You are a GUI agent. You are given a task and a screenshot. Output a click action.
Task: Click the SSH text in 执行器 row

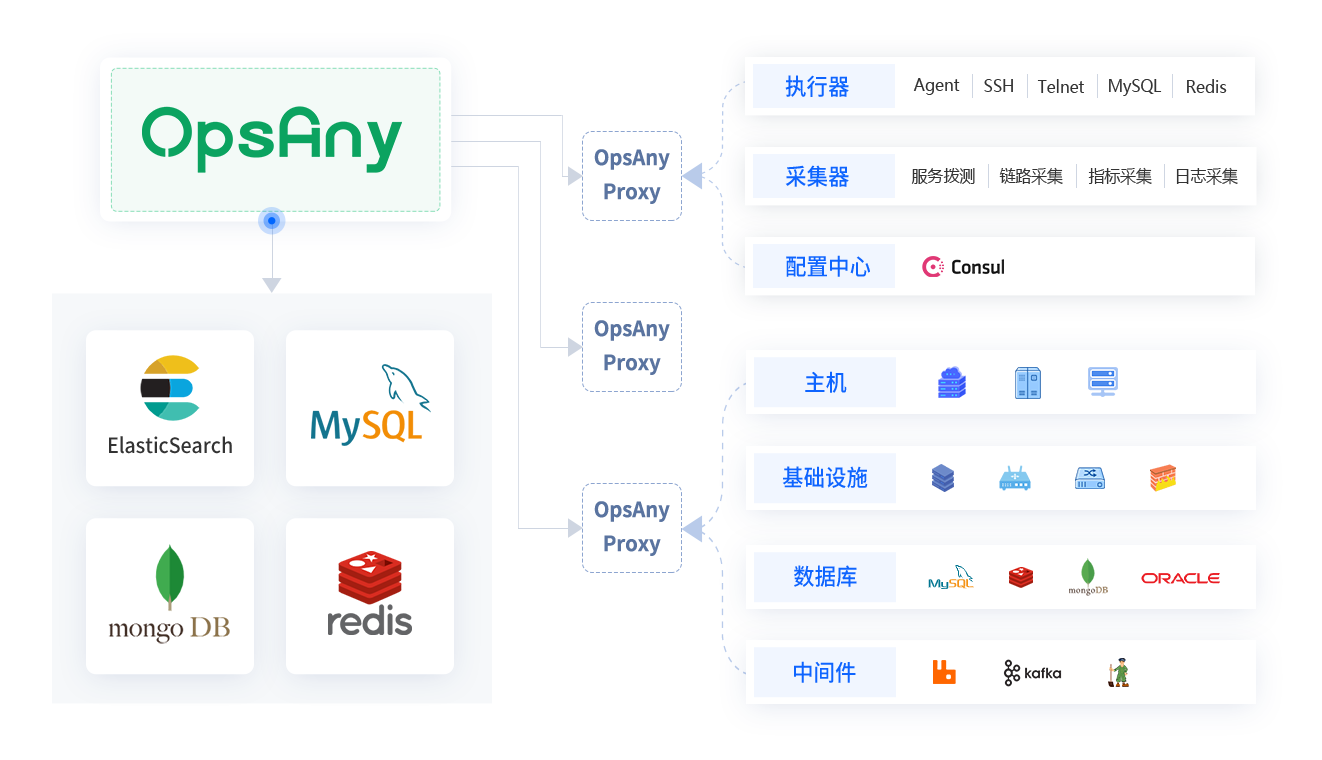point(999,86)
